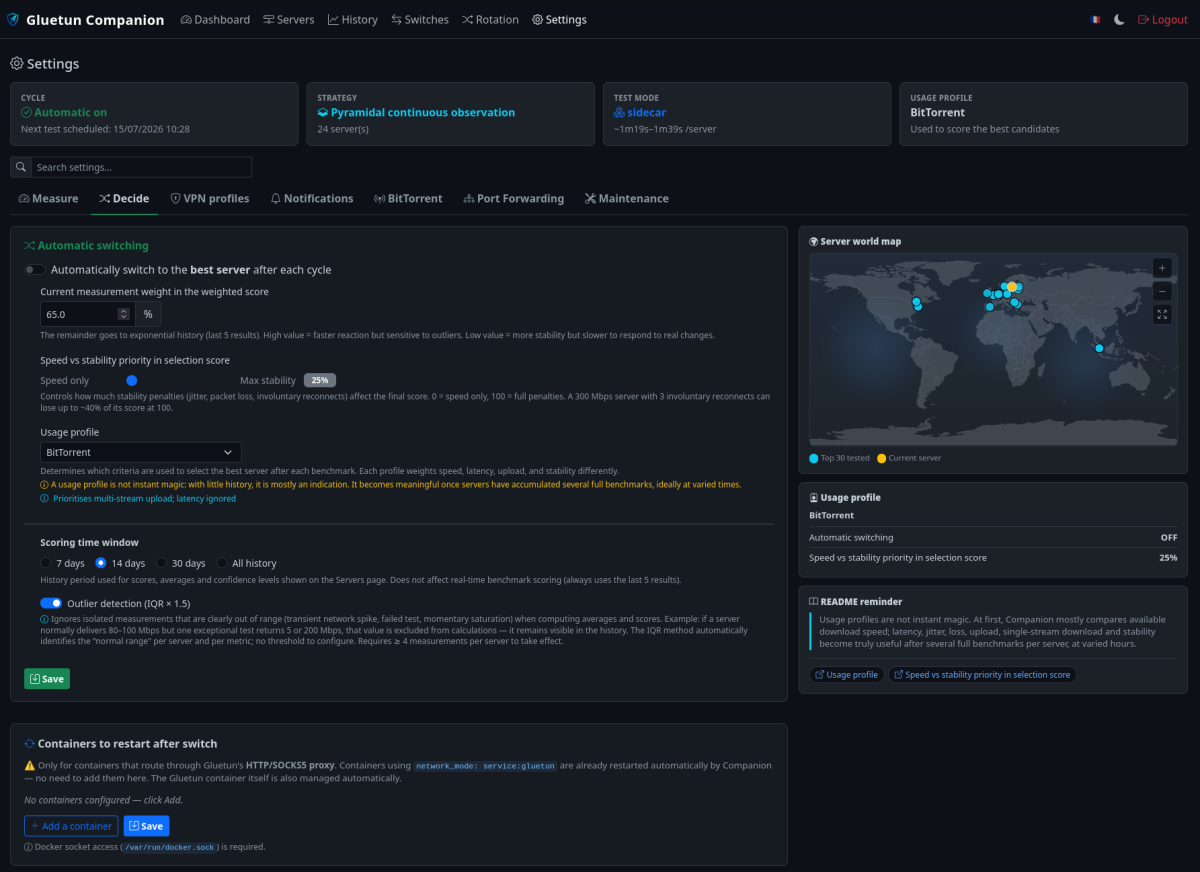Turn off Outlier detection toggle

pos(51,603)
